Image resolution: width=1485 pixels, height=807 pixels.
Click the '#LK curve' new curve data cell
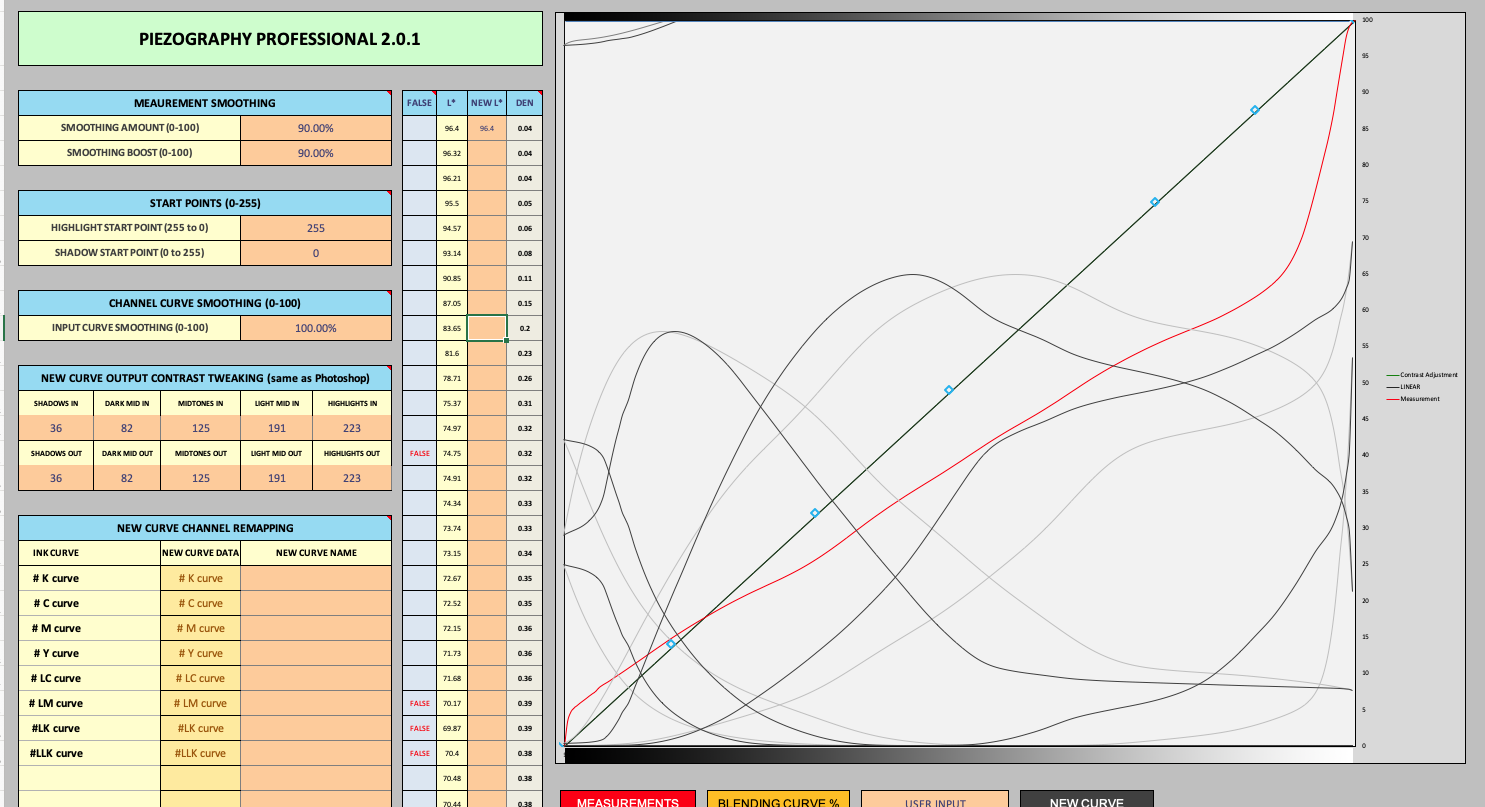coord(200,728)
